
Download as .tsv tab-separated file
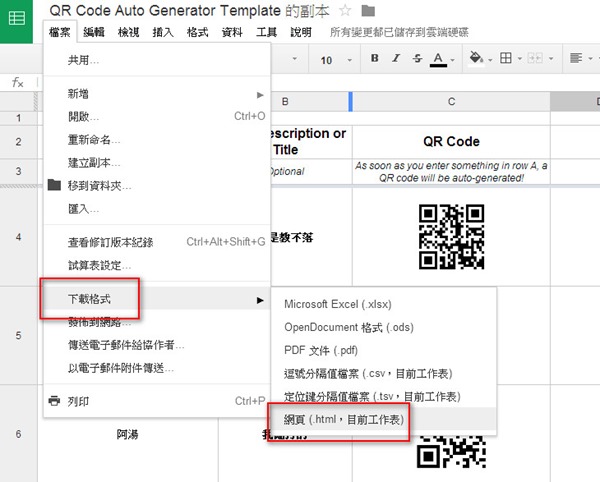pos(384,396)
